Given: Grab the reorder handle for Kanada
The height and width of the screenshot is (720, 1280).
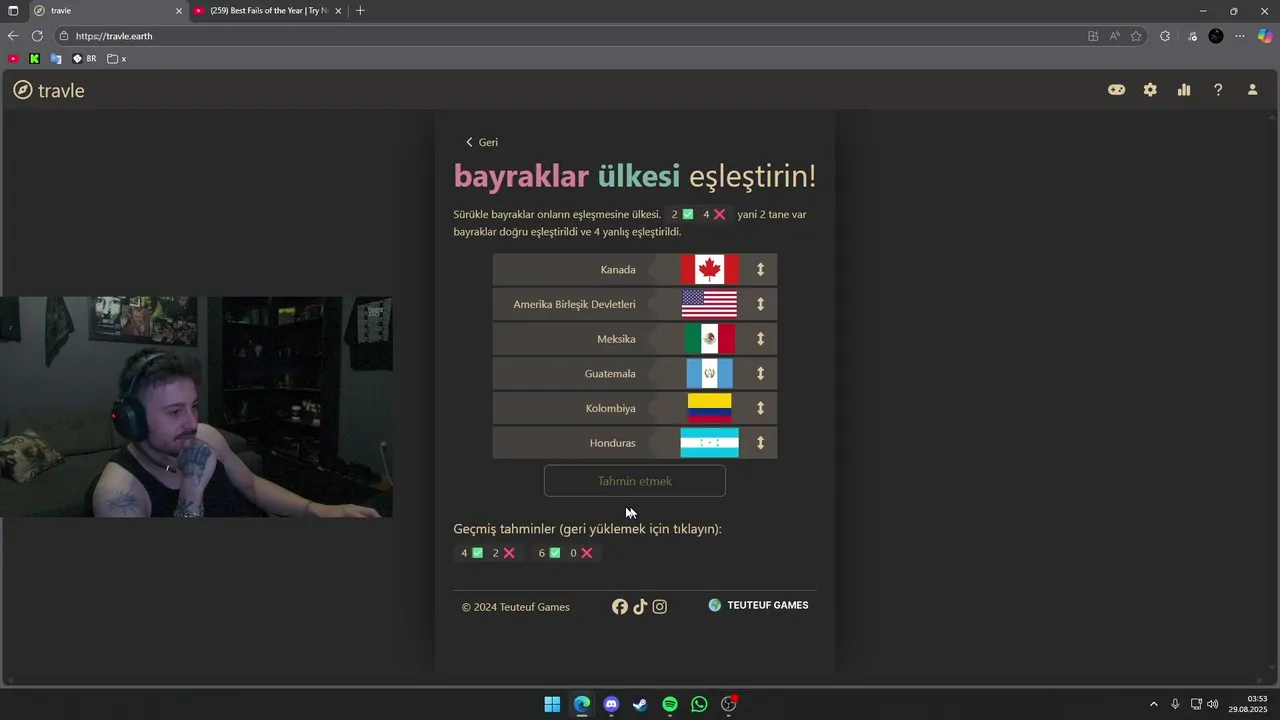Looking at the screenshot, I should click(760, 270).
